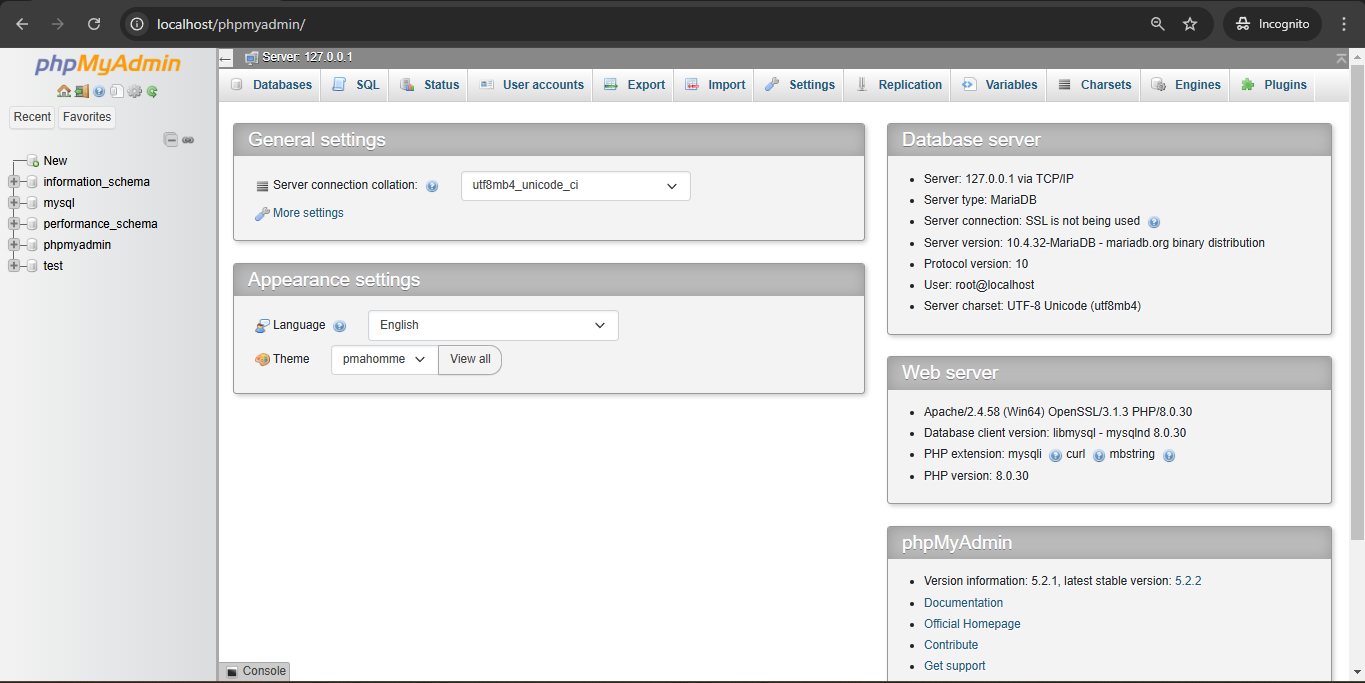Click the Contribute link
The width and height of the screenshot is (1365, 683).
[x=951, y=645]
